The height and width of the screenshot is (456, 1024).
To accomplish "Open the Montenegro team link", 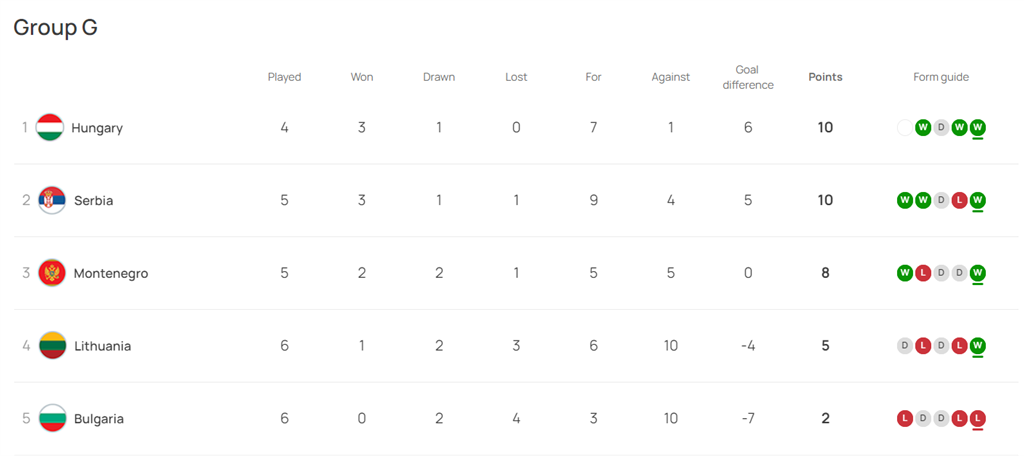I will tap(111, 273).
